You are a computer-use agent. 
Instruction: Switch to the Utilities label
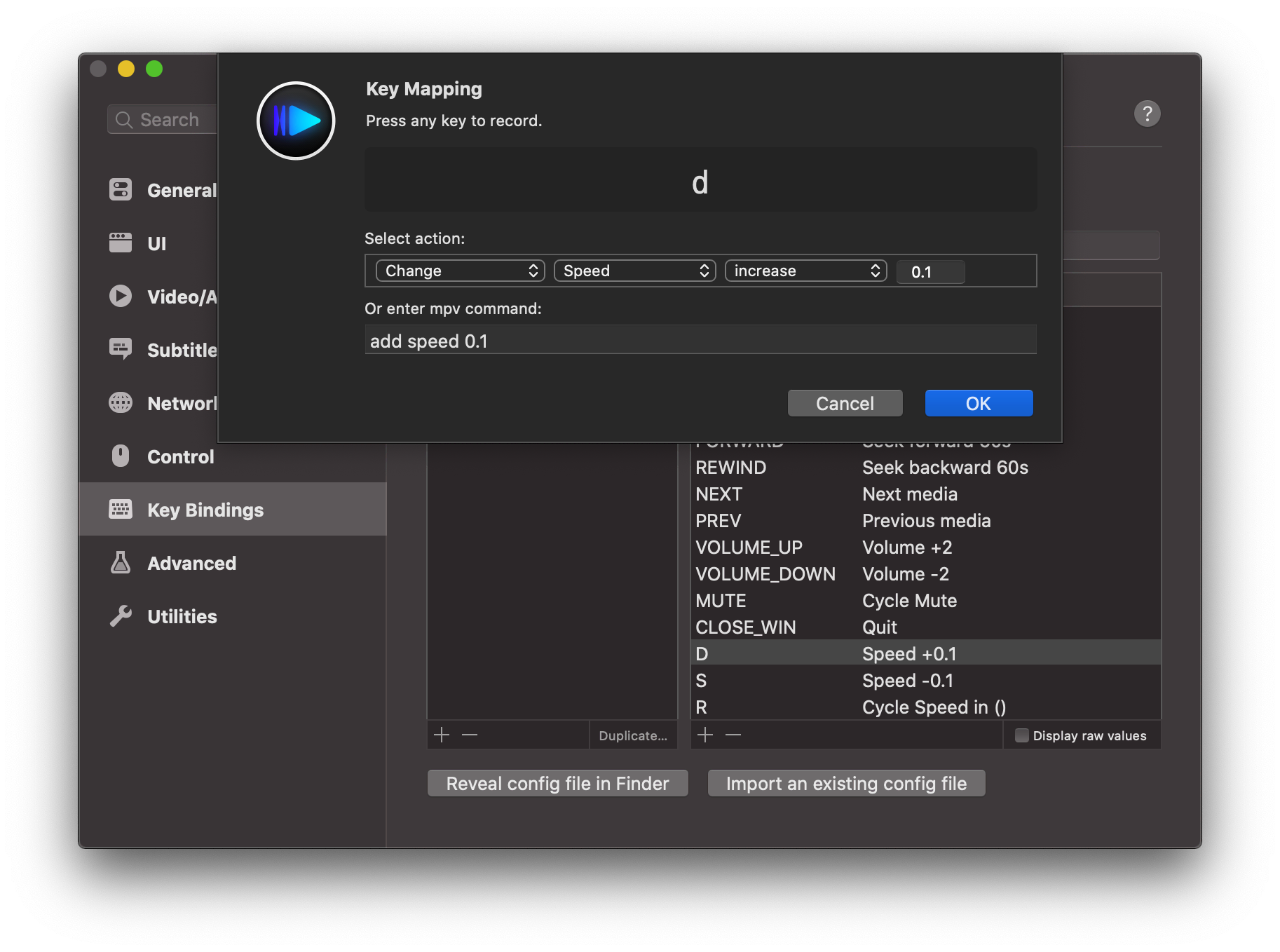tap(182, 616)
